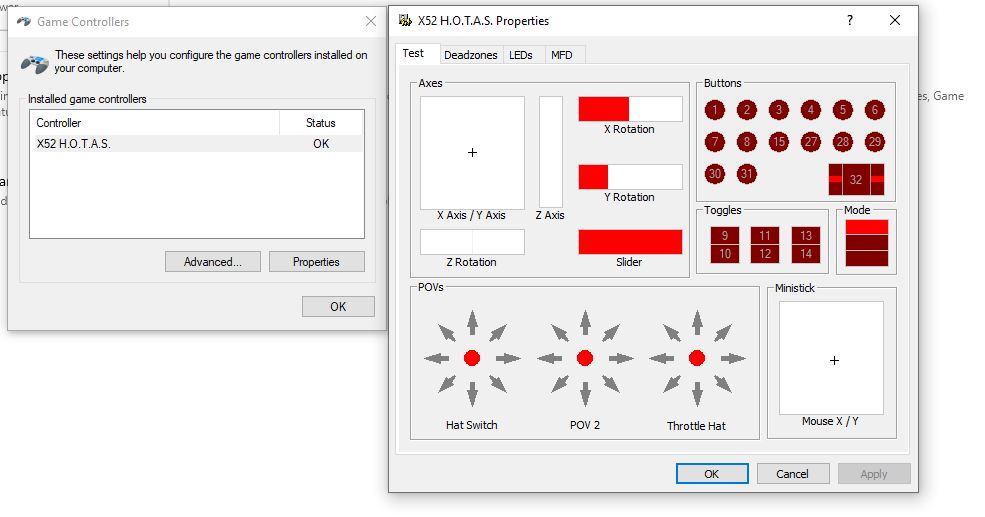985x517 pixels.
Task: Click the Ministick Mouse X / Y box
Action: coord(831,358)
